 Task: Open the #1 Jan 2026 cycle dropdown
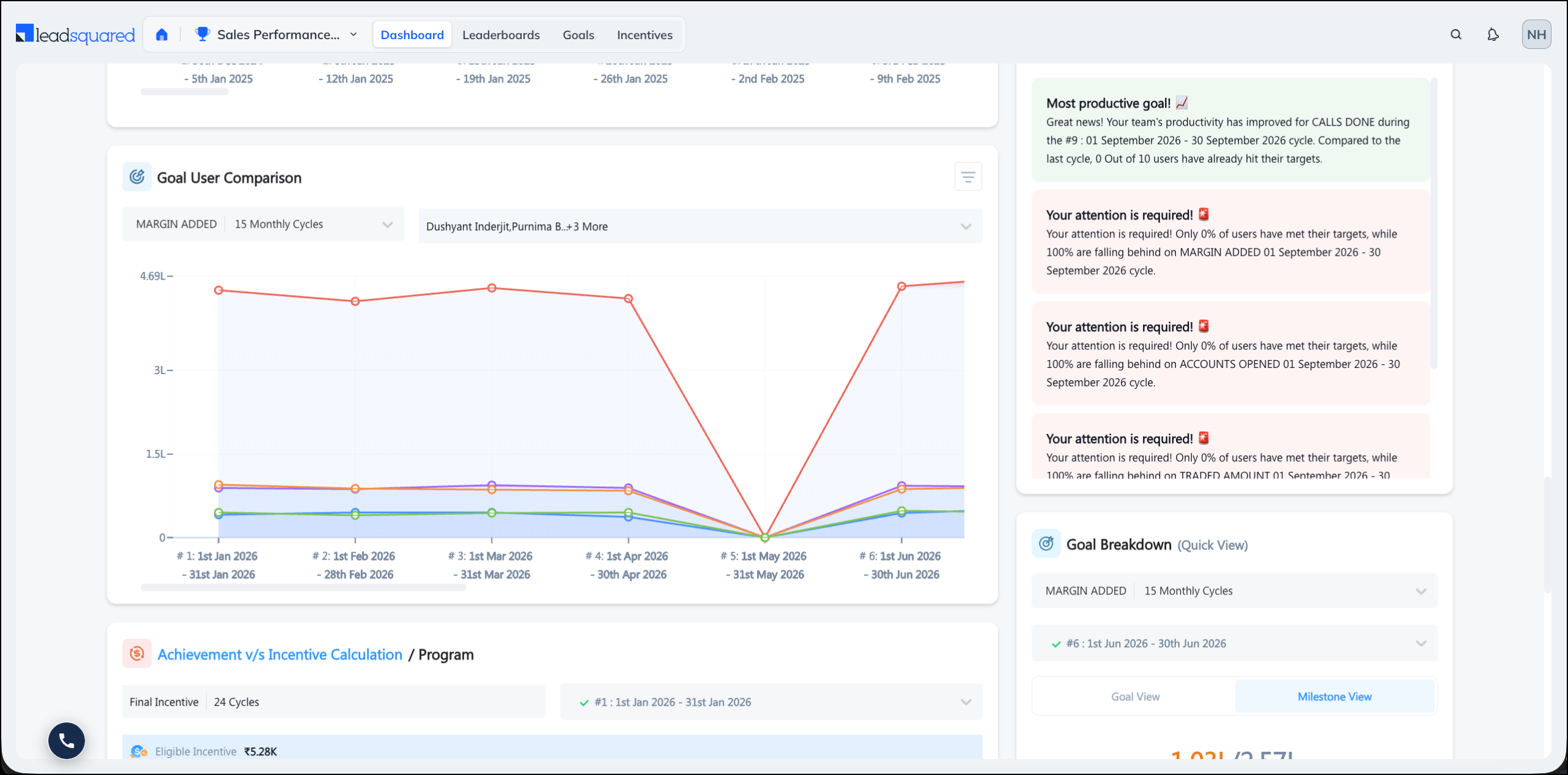tap(771, 702)
